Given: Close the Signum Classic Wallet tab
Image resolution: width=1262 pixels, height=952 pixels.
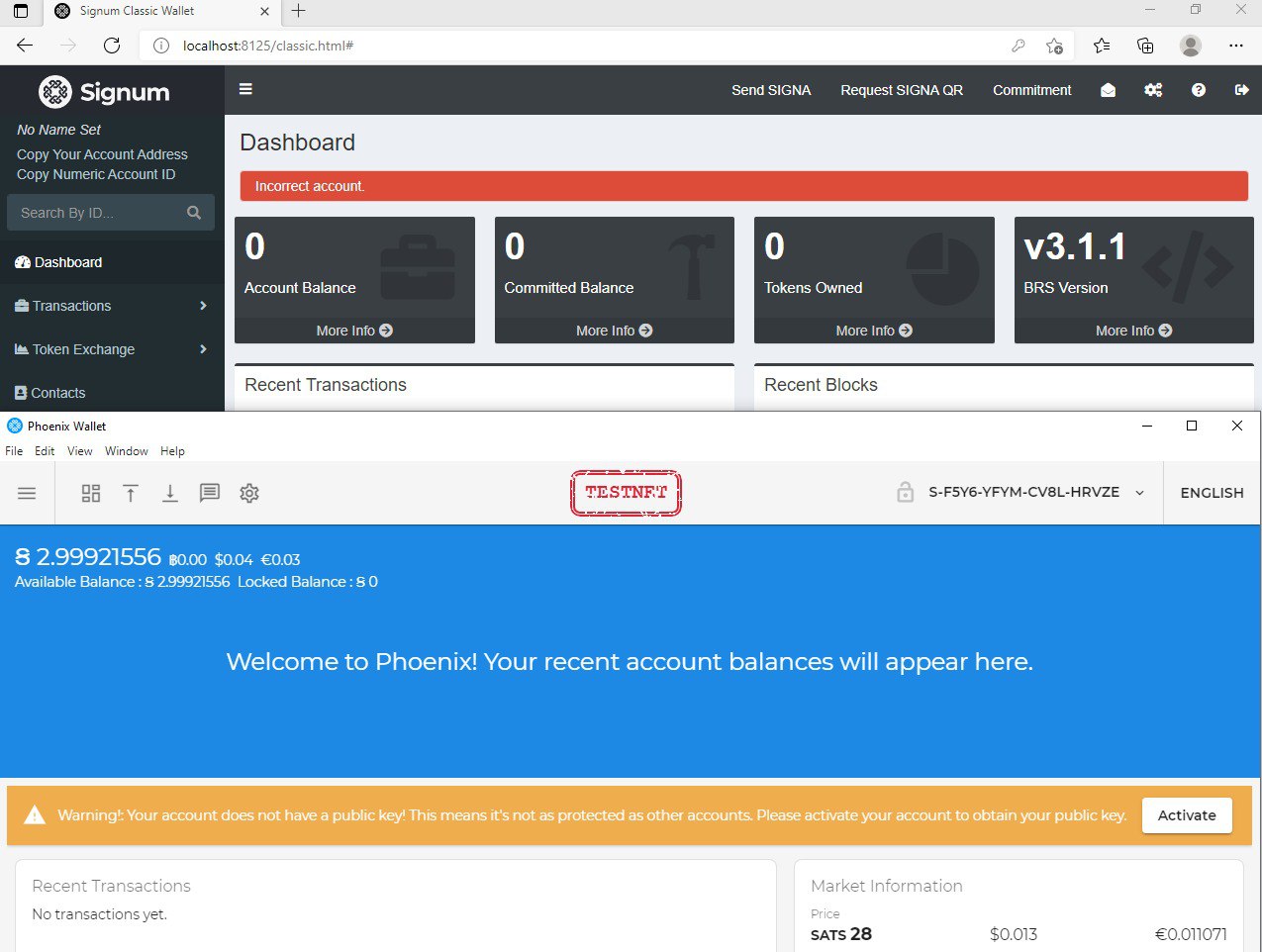Looking at the screenshot, I should tap(264, 12).
